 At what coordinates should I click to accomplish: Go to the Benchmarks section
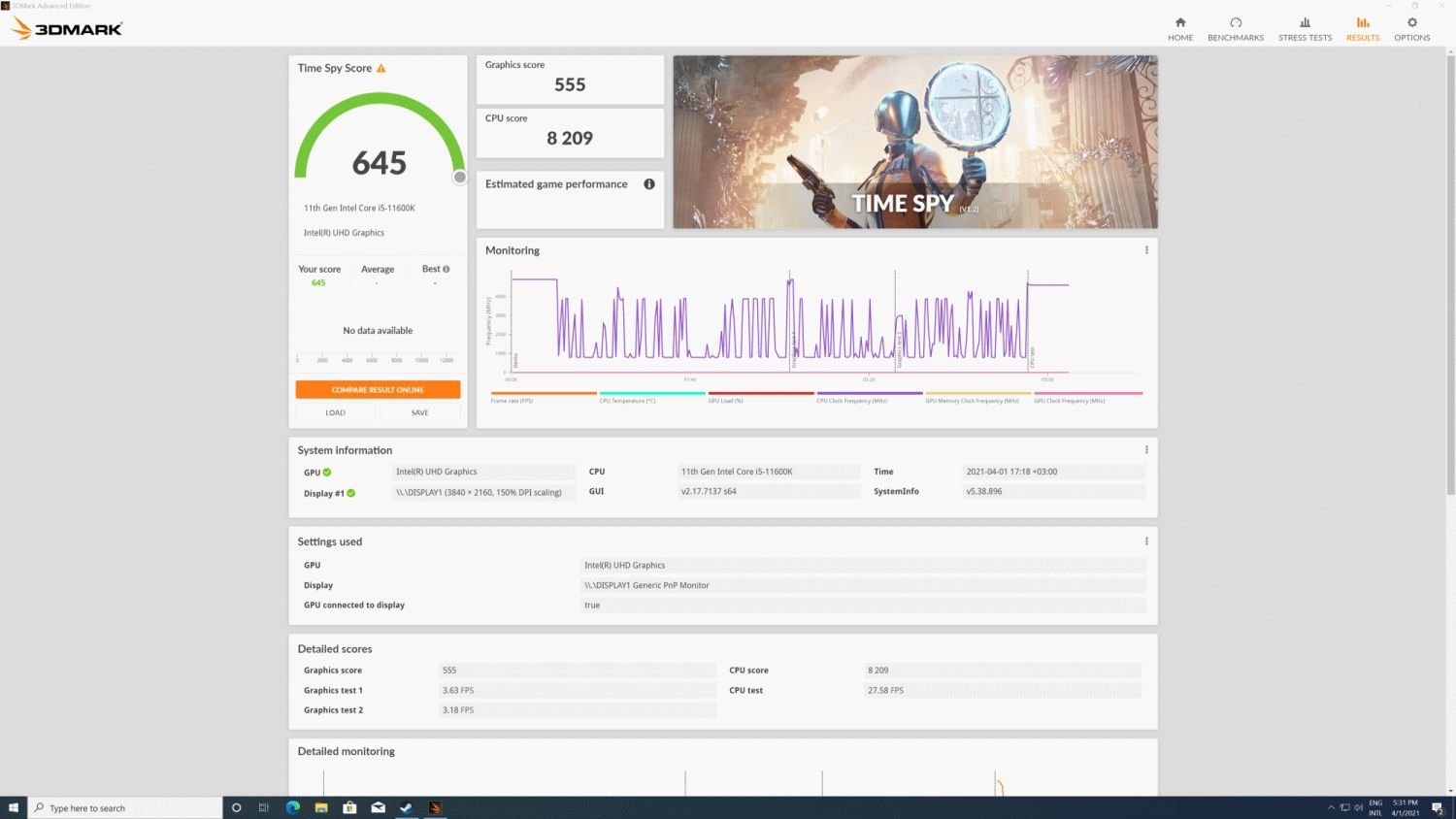[1236, 28]
